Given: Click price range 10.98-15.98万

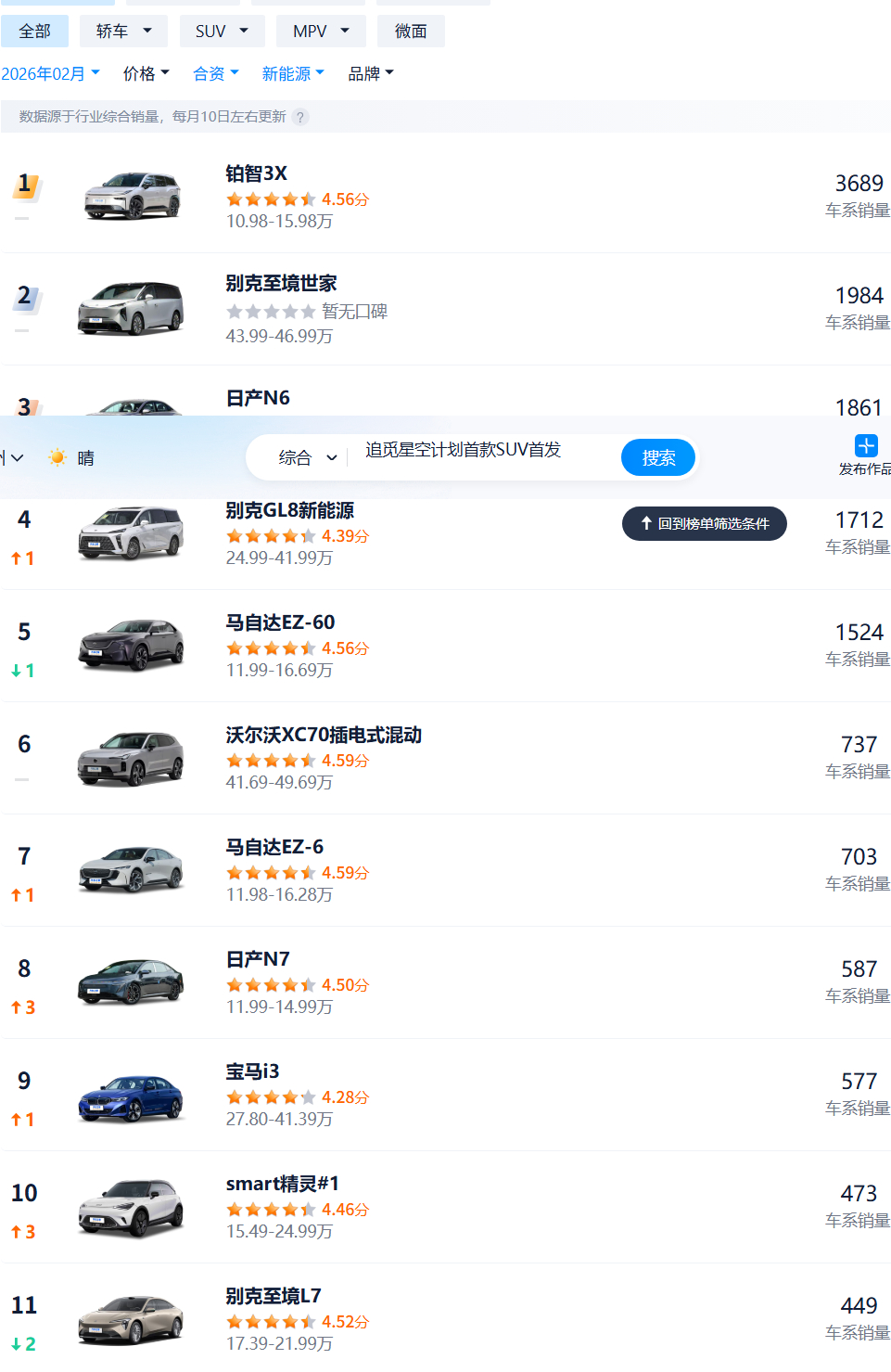Looking at the screenshot, I should pos(279,222).
